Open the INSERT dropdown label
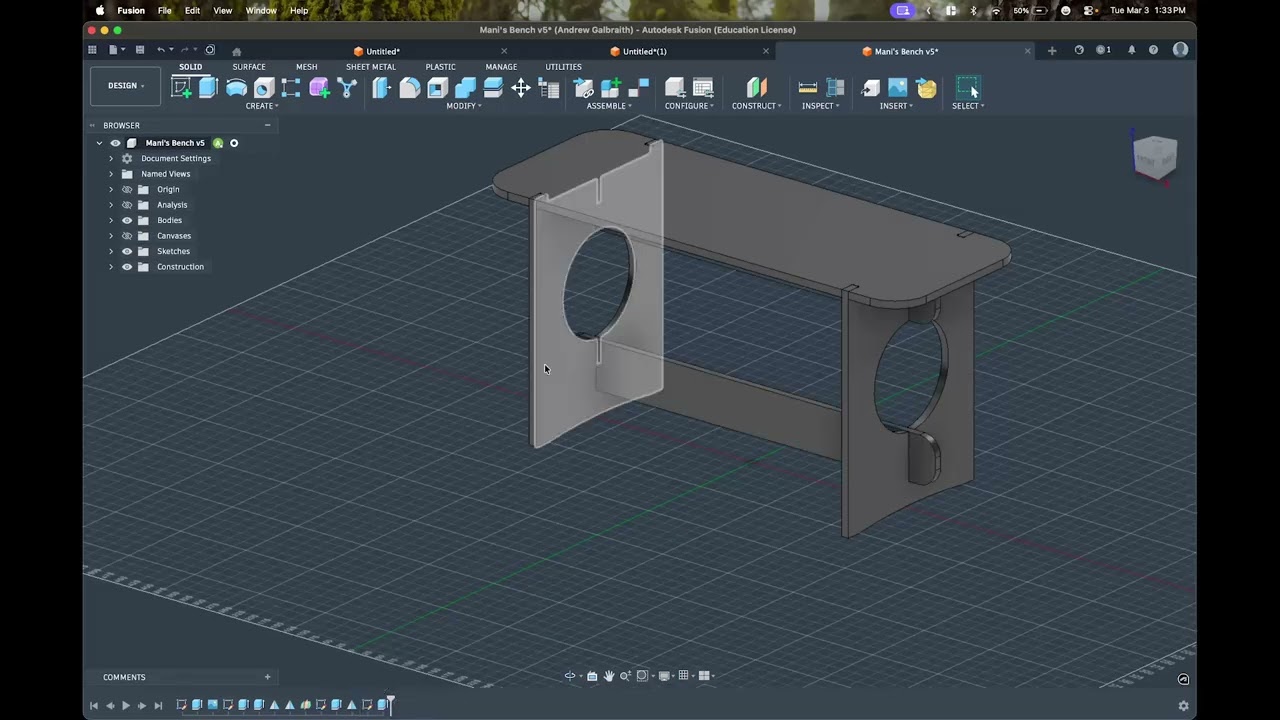The width and height of the screenshot is (1280, 720). (x=896, y=106)
